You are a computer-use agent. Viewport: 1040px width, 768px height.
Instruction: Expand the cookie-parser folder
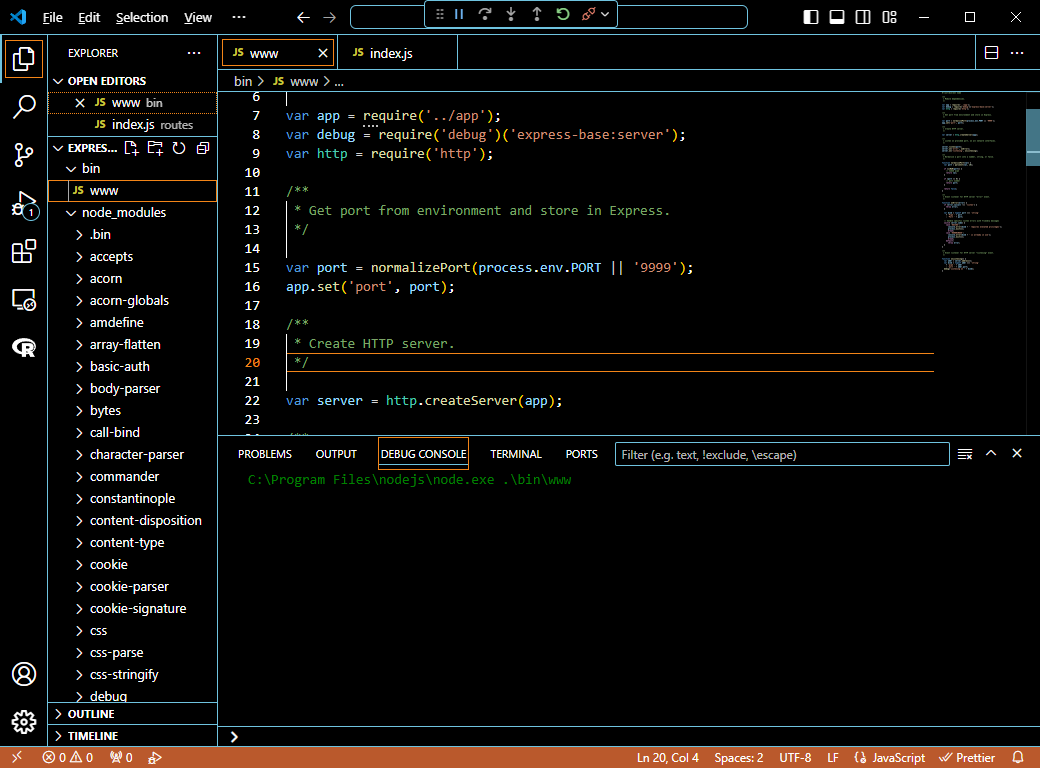133,586
